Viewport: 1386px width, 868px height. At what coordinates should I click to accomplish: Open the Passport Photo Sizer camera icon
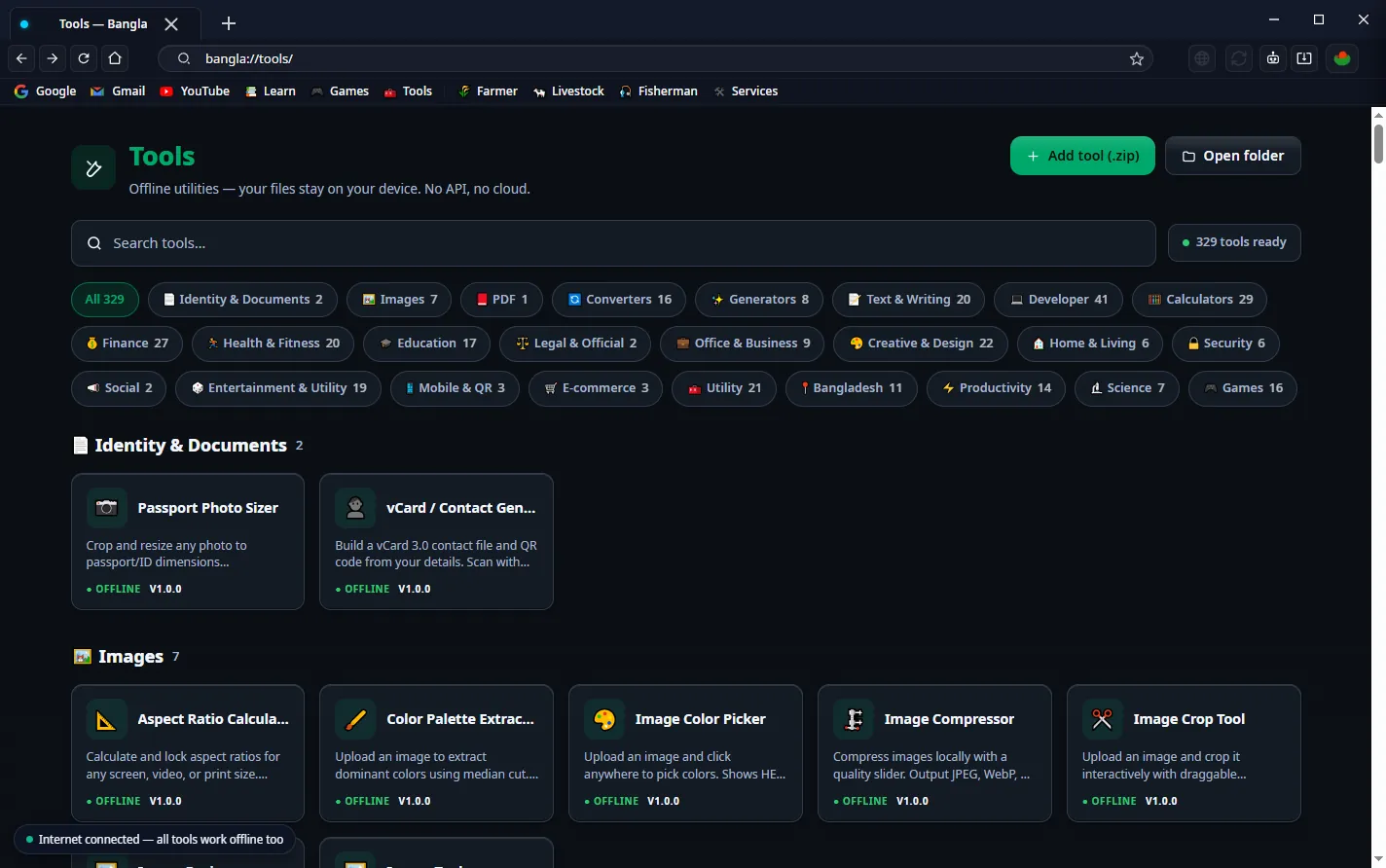point(107,508)
